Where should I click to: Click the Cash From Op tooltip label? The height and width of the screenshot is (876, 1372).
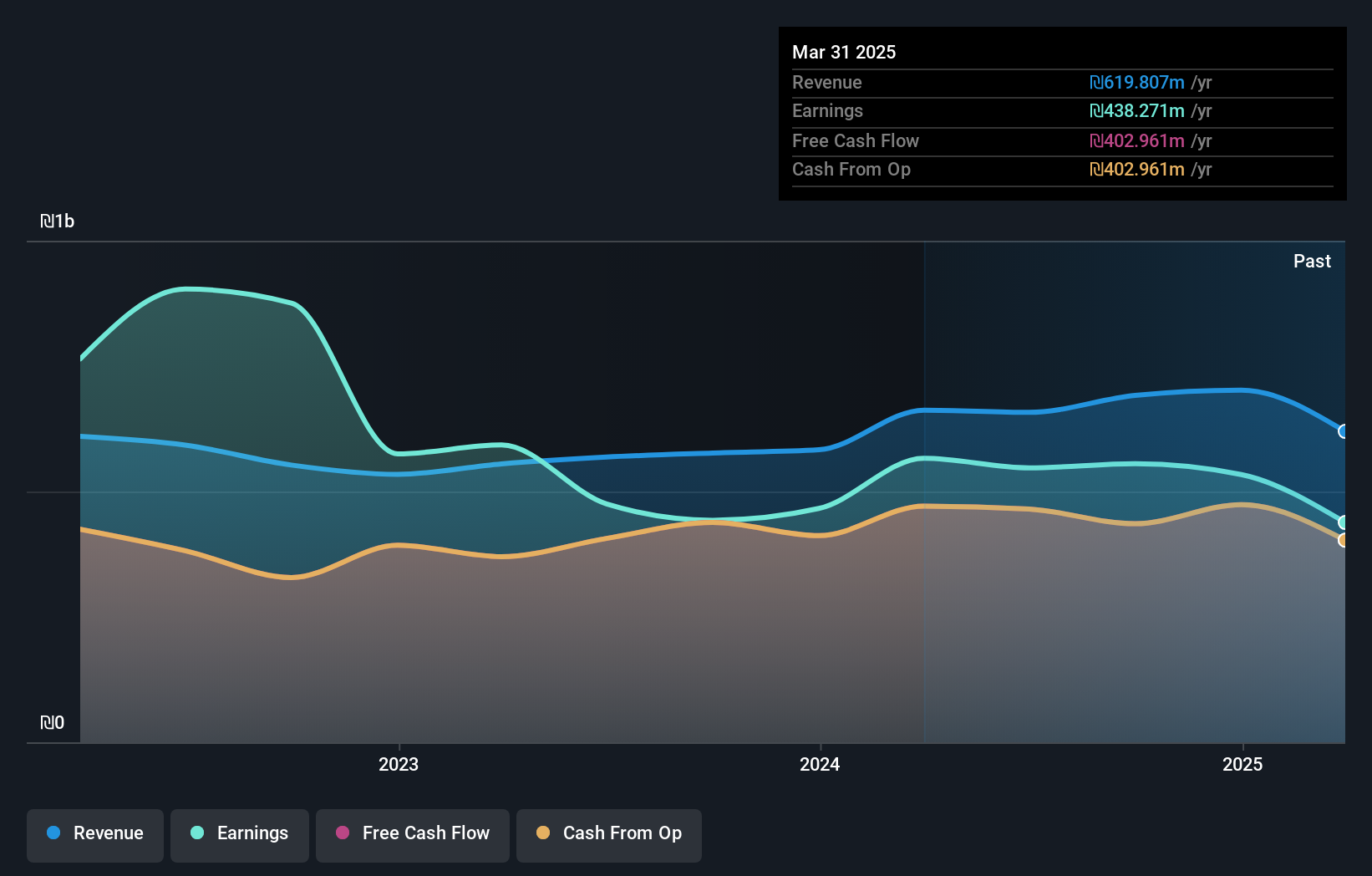pyautogui.click(x=851, y=170)
